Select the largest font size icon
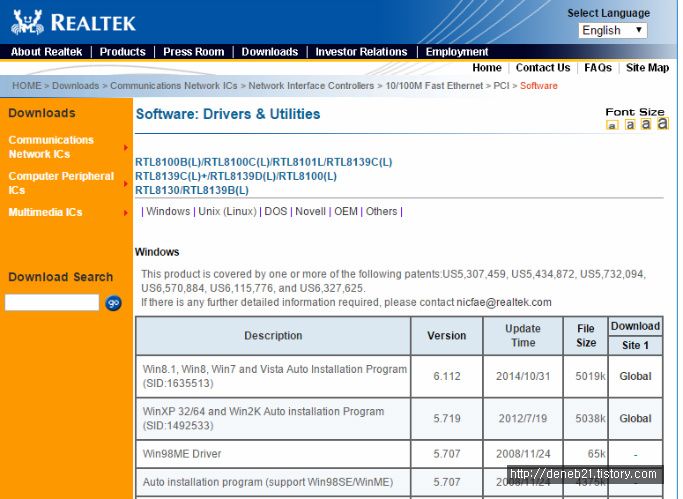 [663, 123]
